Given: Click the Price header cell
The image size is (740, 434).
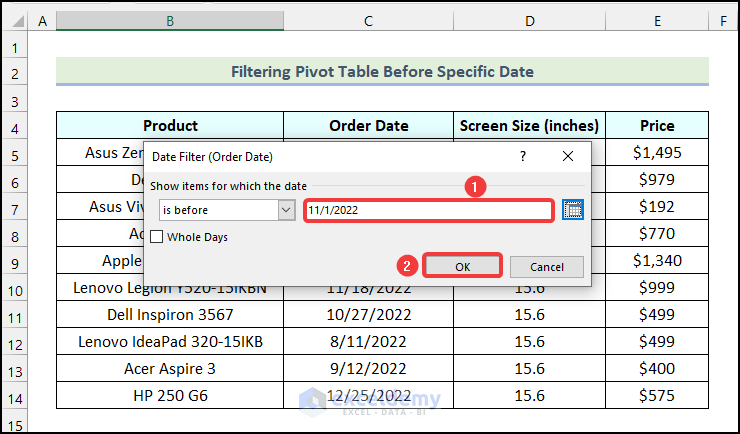Looking at the screenshot, I should click(x=657, y=126).
